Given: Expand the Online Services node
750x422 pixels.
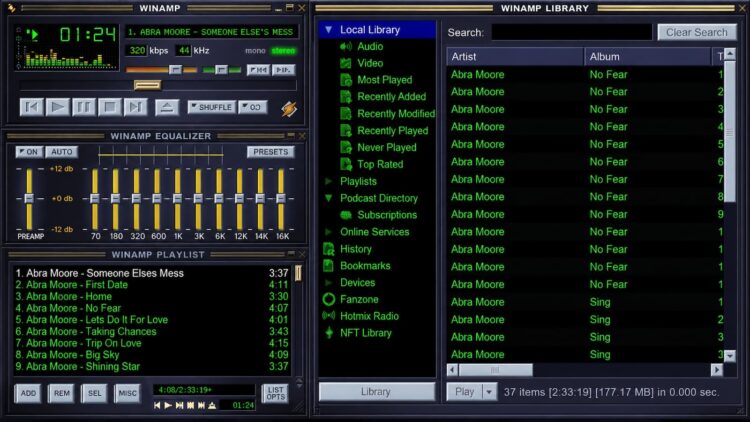Looking at the screenshot, I should click(x=329, y=232).
